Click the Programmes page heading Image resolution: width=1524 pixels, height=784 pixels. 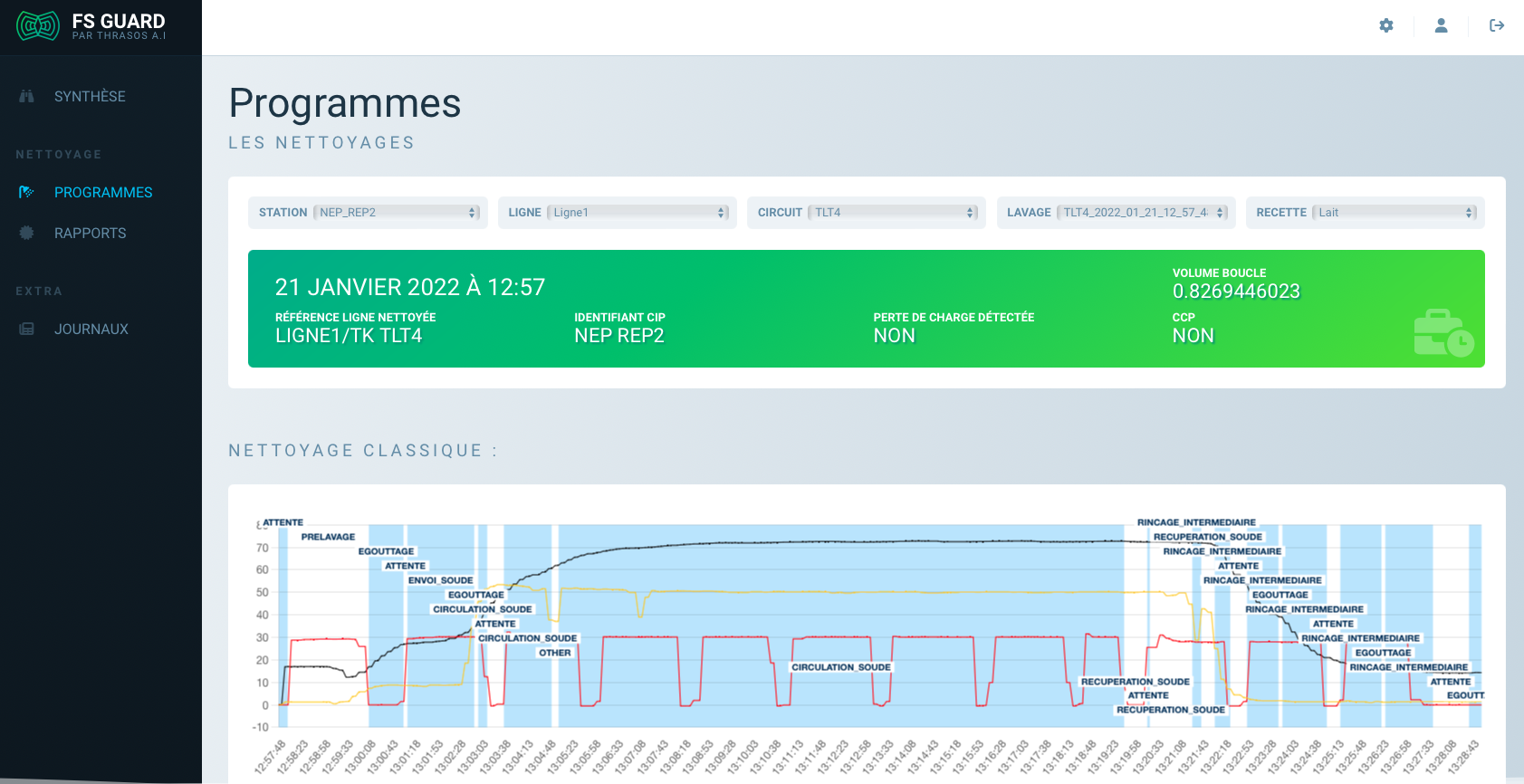(x=345, y=103)
